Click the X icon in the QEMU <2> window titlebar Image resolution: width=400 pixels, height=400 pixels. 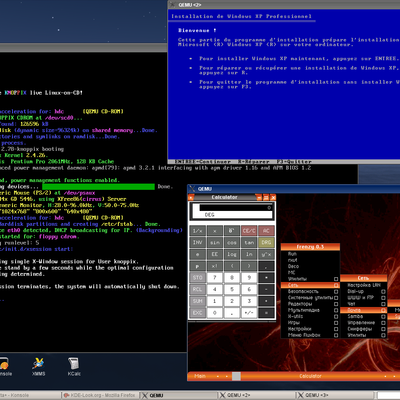click(x=172, y=5)
